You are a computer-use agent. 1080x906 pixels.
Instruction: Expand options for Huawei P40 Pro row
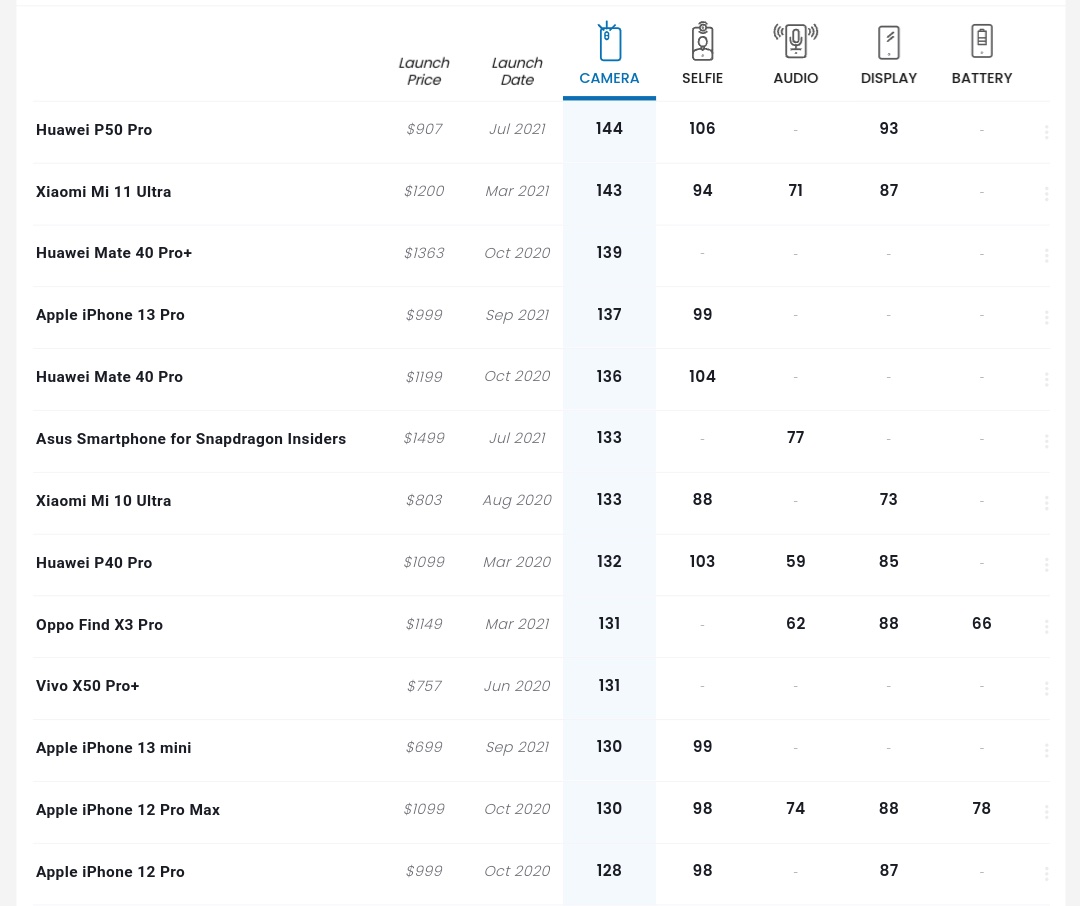point(1046,564)
